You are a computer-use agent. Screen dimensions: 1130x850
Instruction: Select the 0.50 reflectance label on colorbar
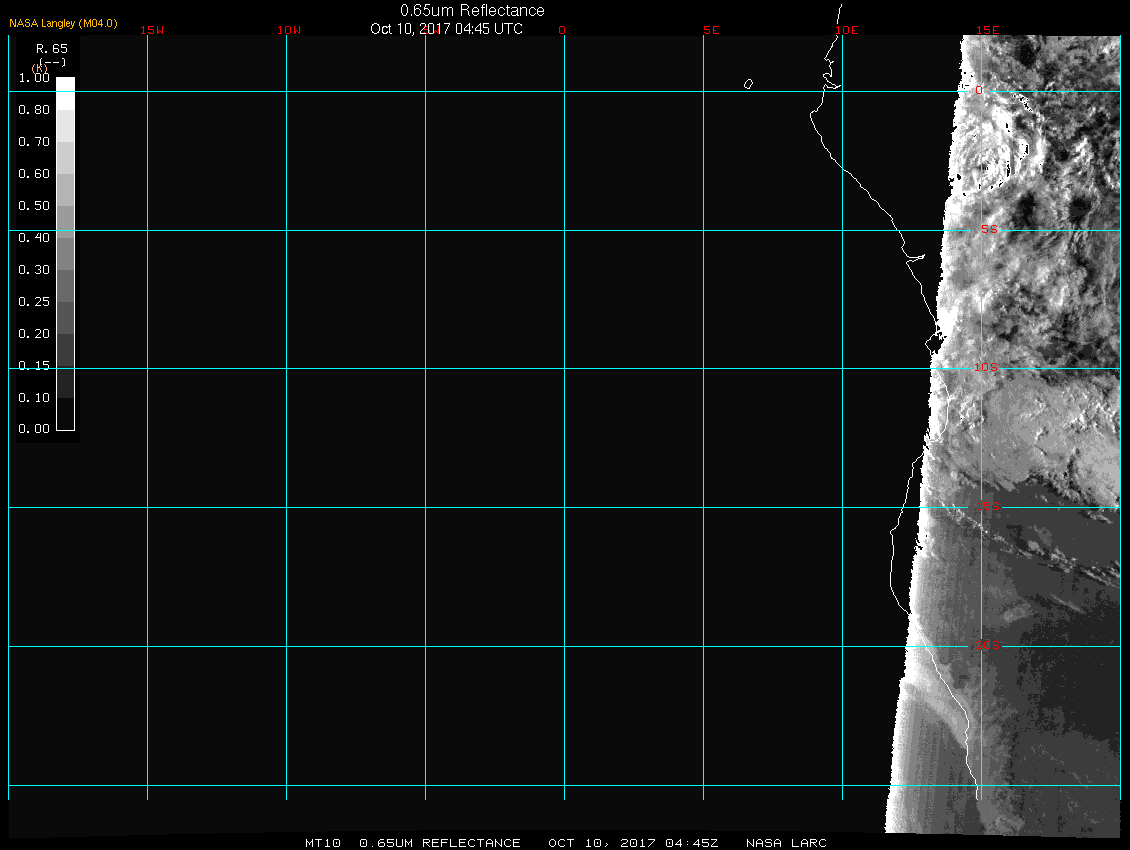coord(34,206)
